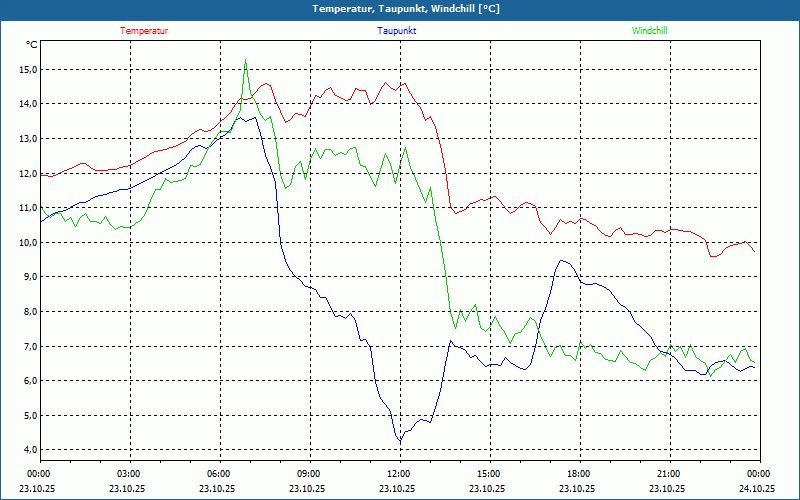Click the 7,0 y-axis value

point(29,346)
